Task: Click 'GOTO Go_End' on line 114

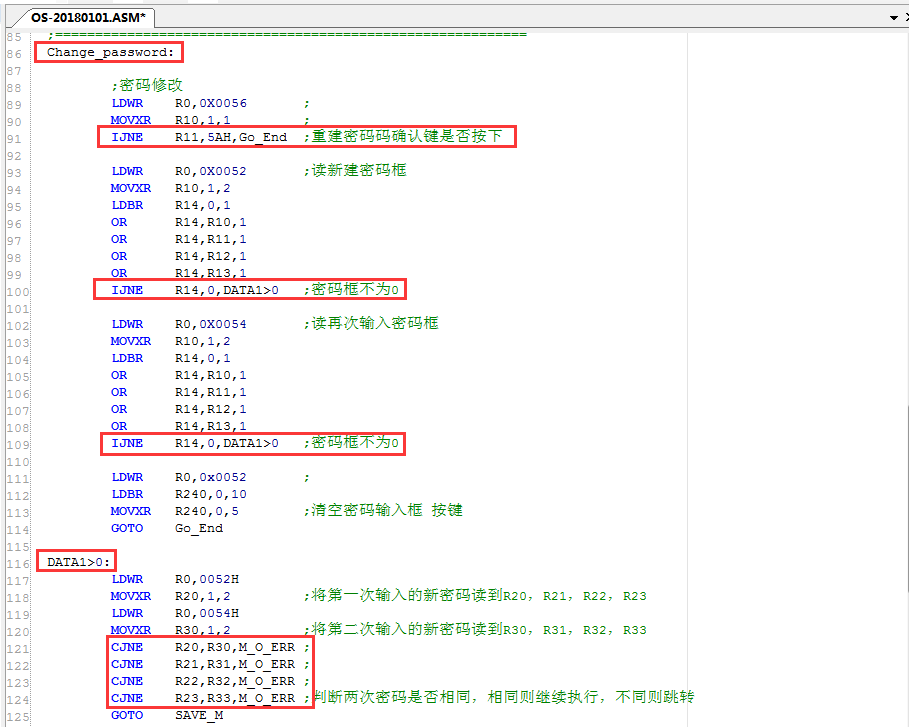Action: coord(167,528)
